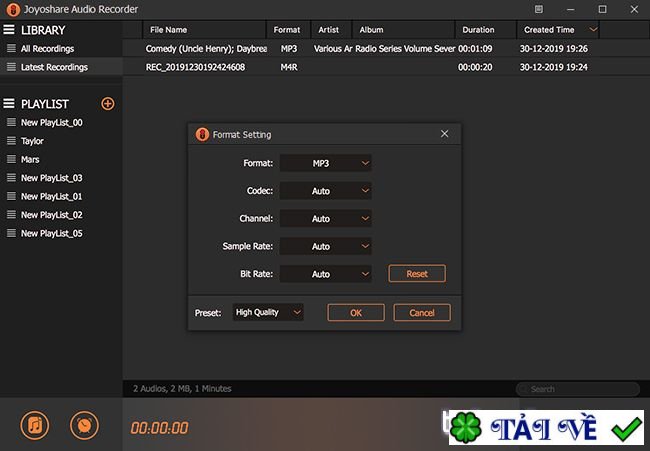Select Latest Recordings in library
Screen dimensions: 650x451
[54, 67]
